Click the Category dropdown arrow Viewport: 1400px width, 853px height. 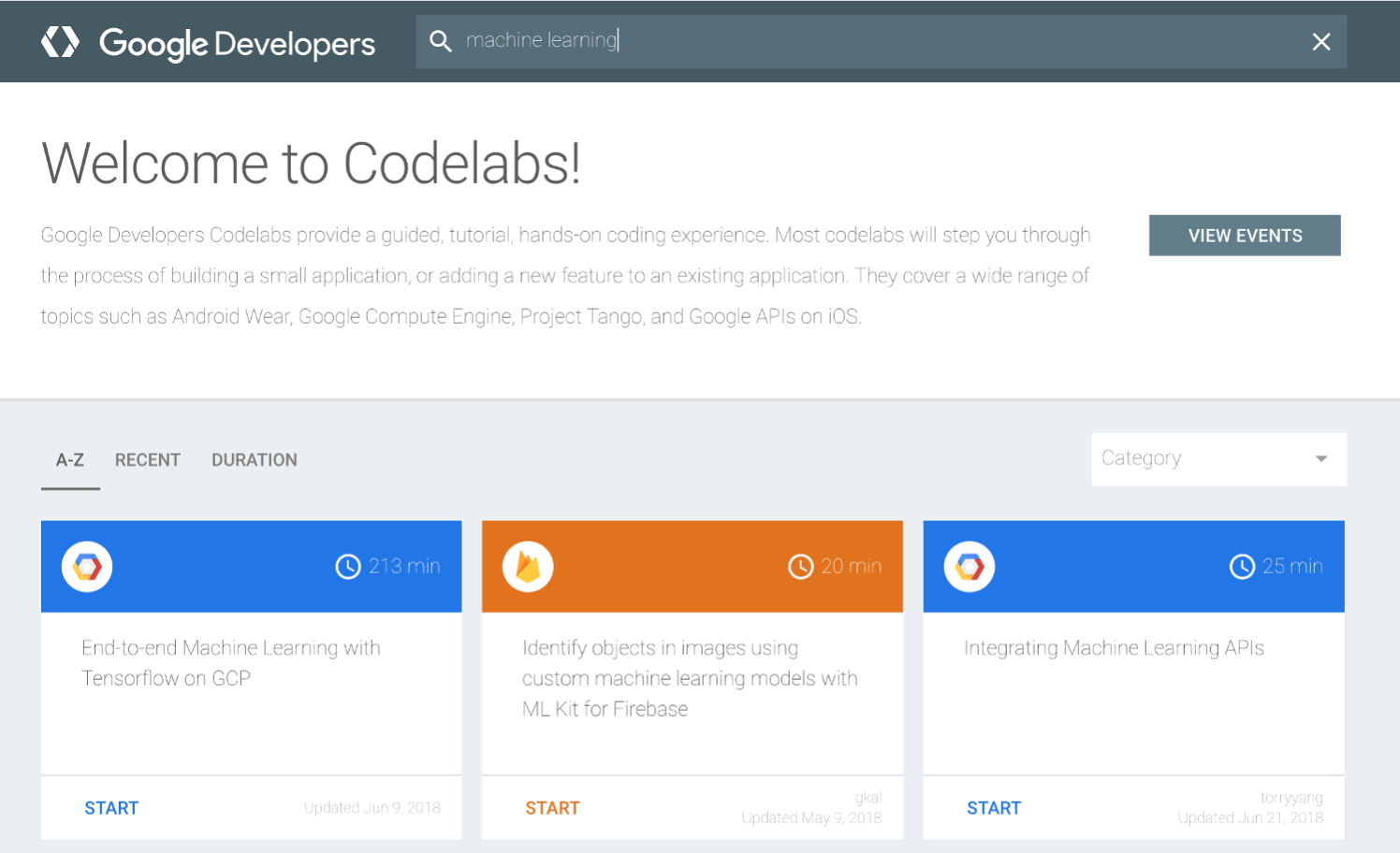coord(1321,458)
